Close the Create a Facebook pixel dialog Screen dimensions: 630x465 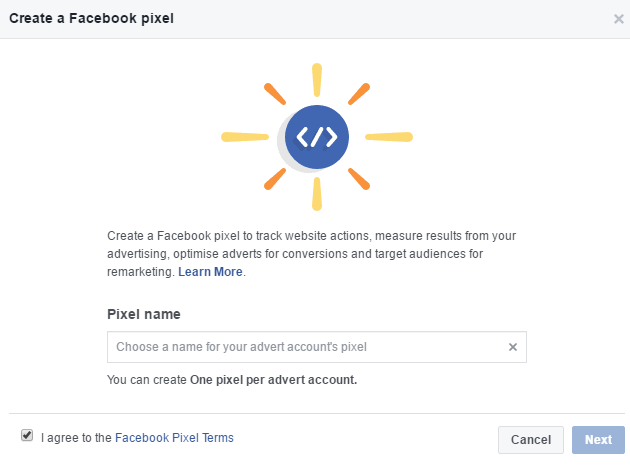point(619,19)
